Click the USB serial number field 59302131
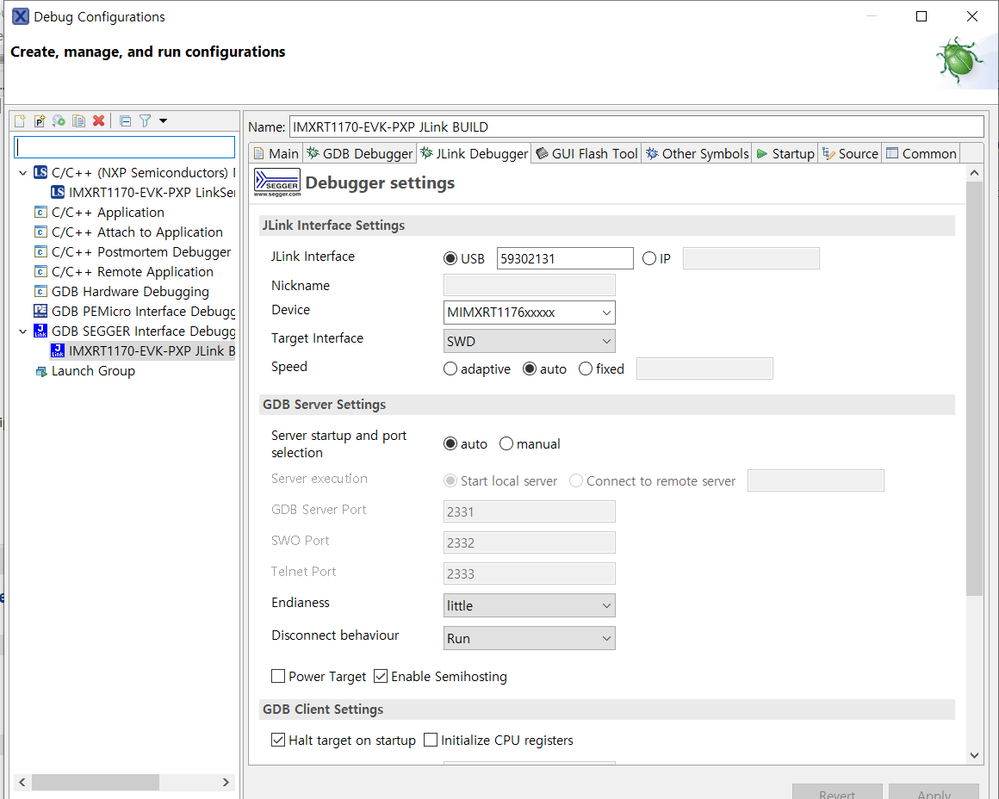Screen dimensions: 999x799 coord(565,259)
